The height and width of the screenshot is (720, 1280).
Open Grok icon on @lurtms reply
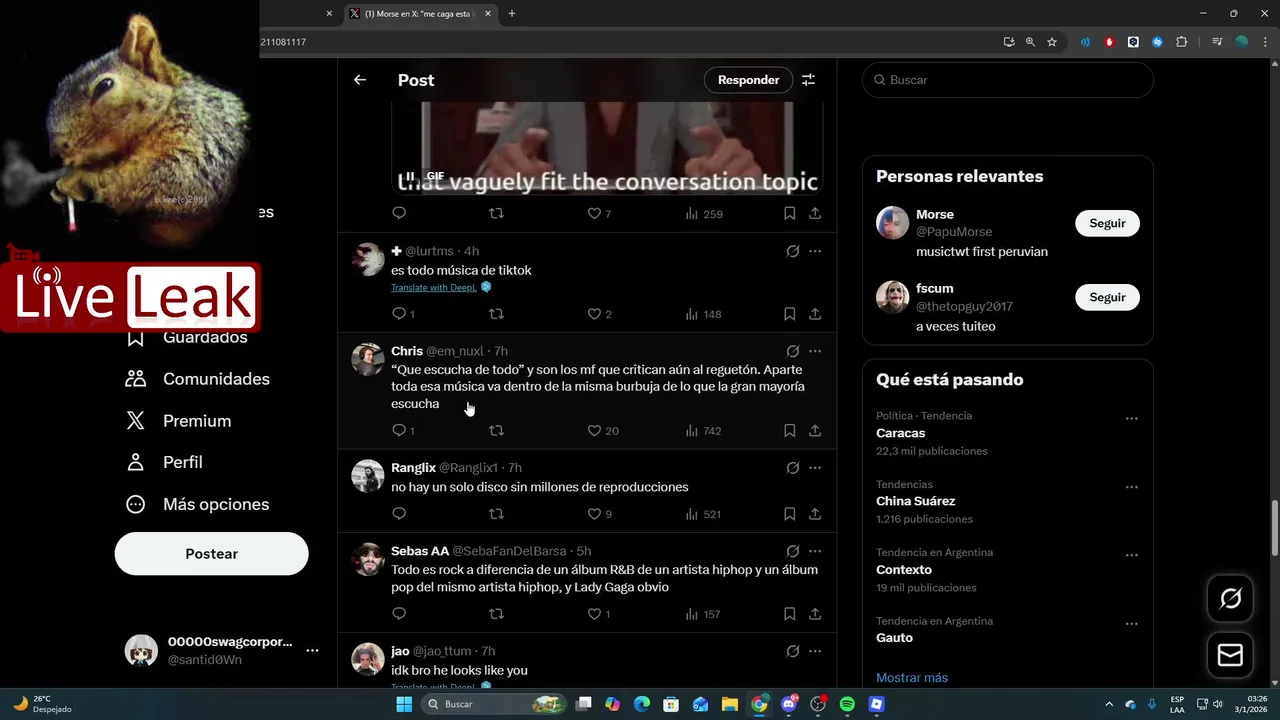pyautogui.click(x=792, y=251)
